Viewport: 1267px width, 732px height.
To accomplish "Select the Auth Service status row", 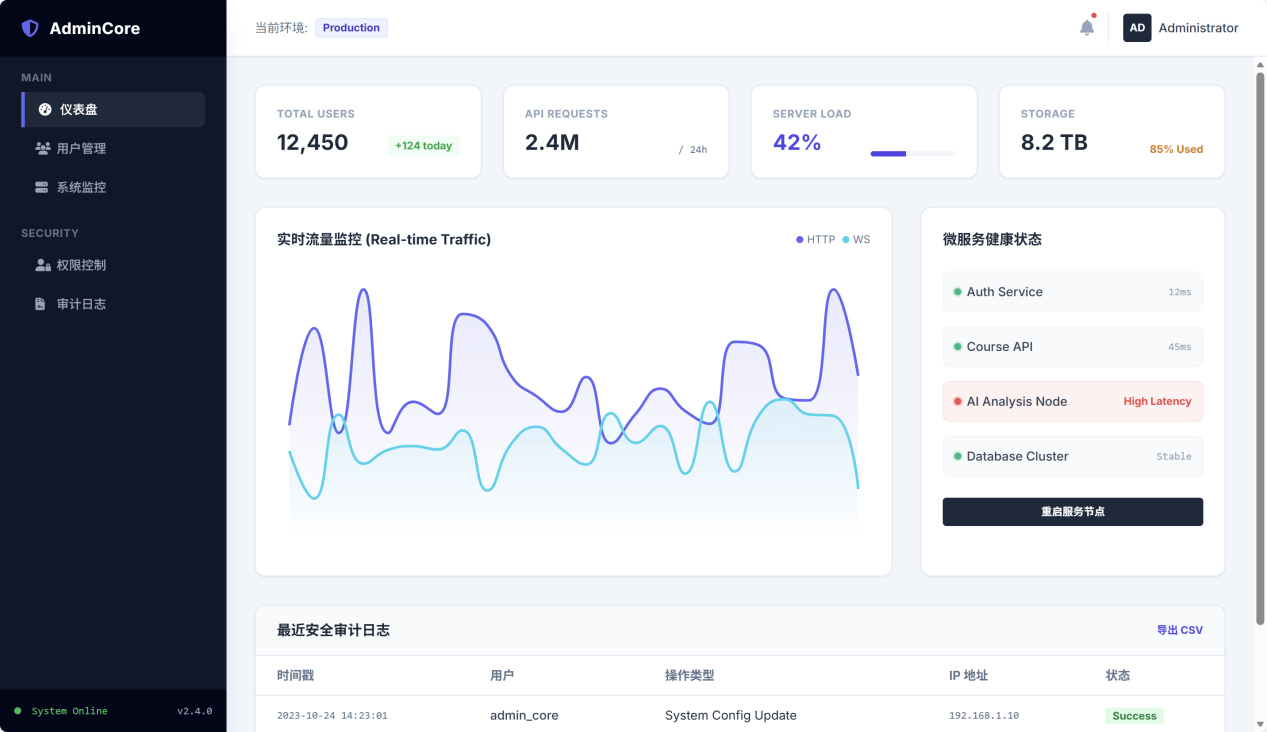I will pos(1072,292).
